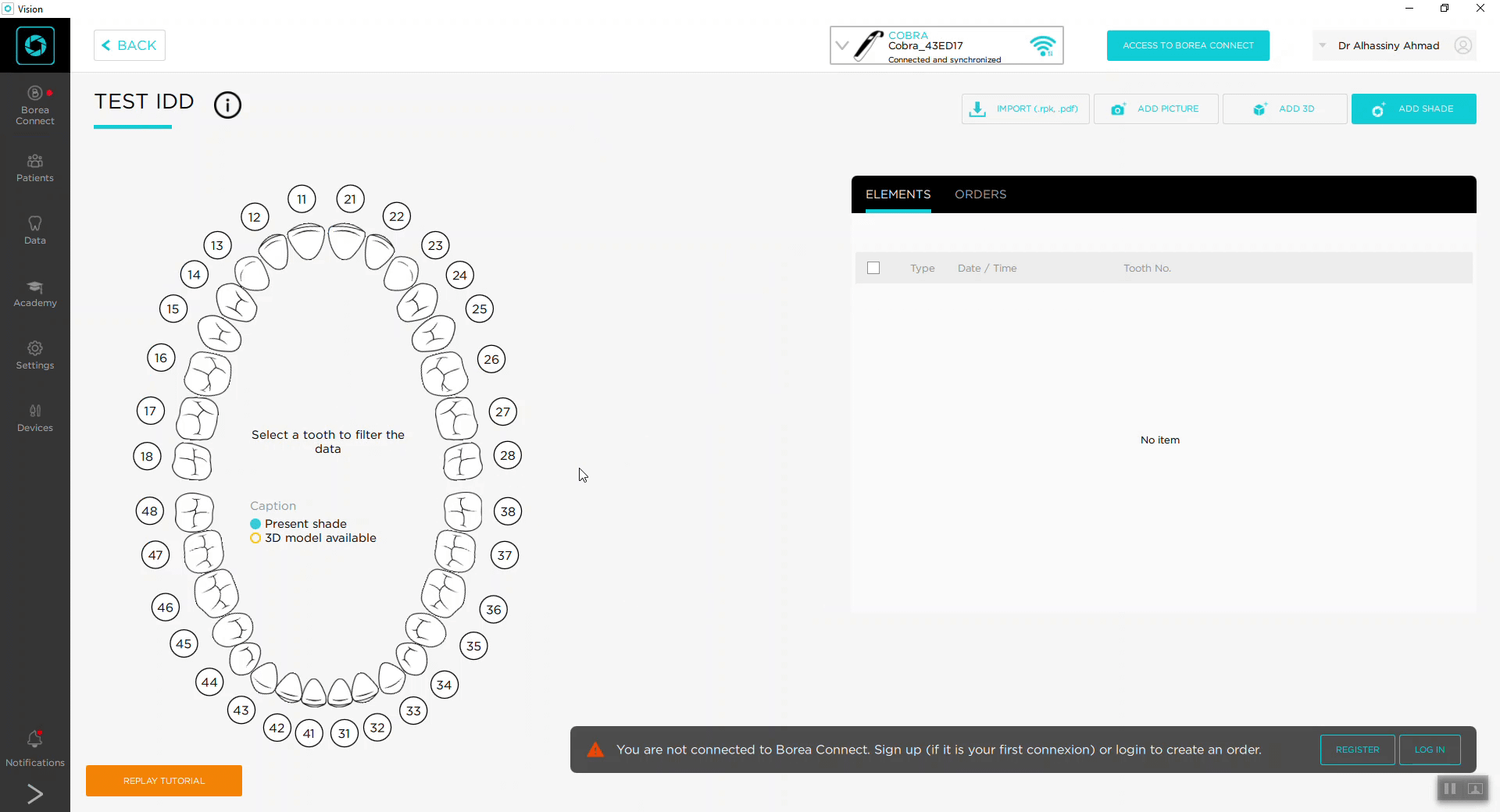1500x812 pixels.
Task: Select tooth 26 to filter data
Action: pos(491,359)
